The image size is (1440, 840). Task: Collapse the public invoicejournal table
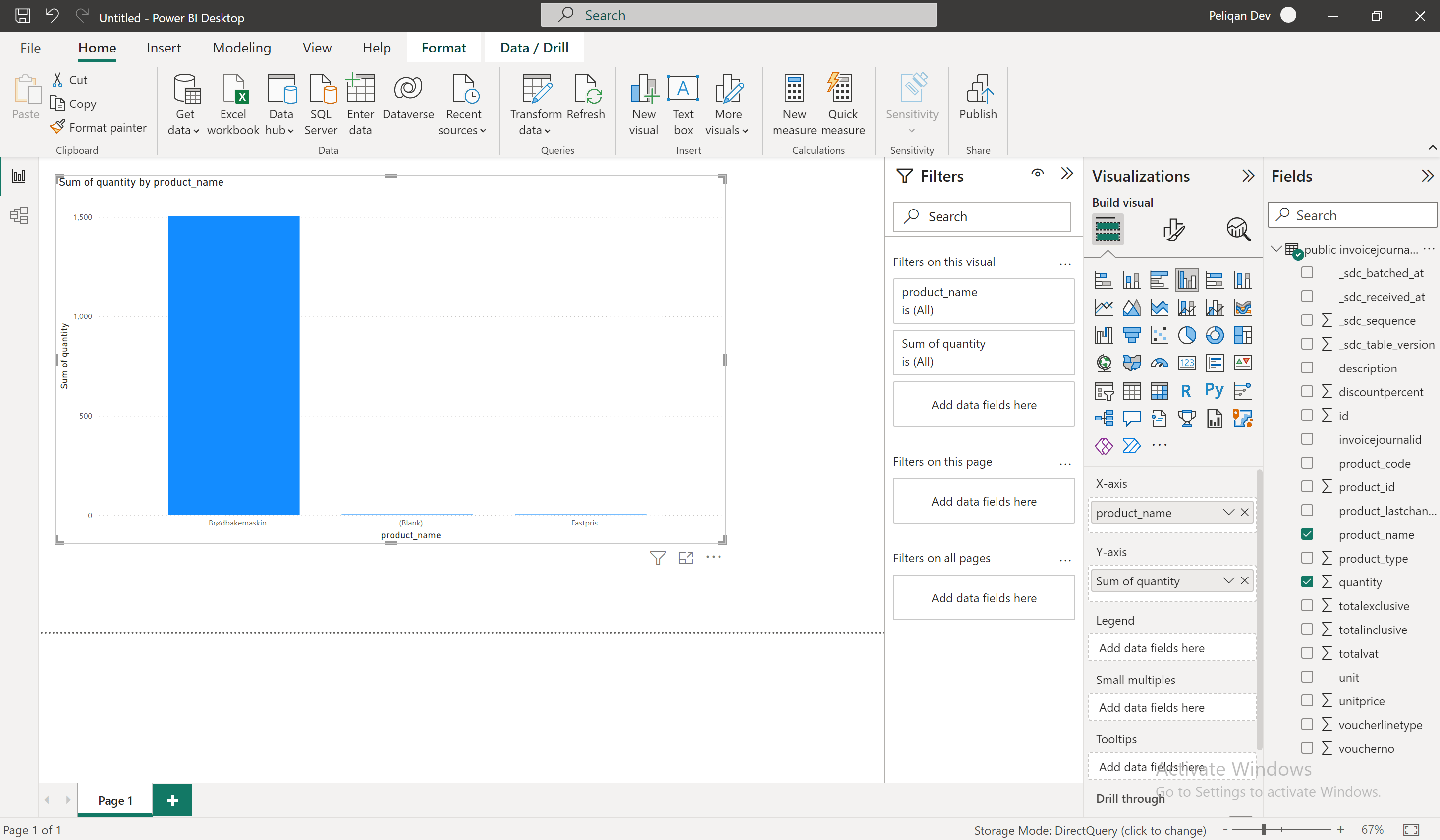(x=1276, y=249)
